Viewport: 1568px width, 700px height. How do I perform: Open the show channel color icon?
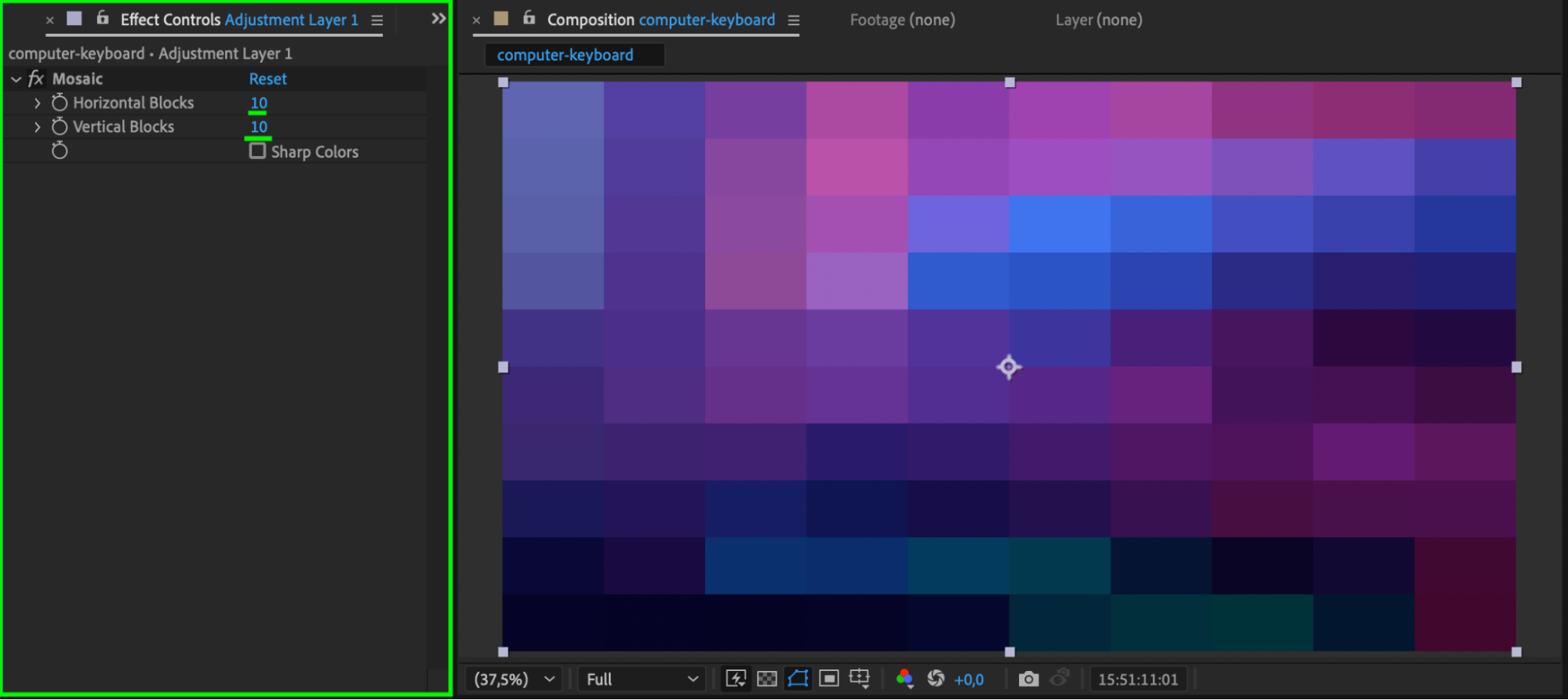coord(904,679)
